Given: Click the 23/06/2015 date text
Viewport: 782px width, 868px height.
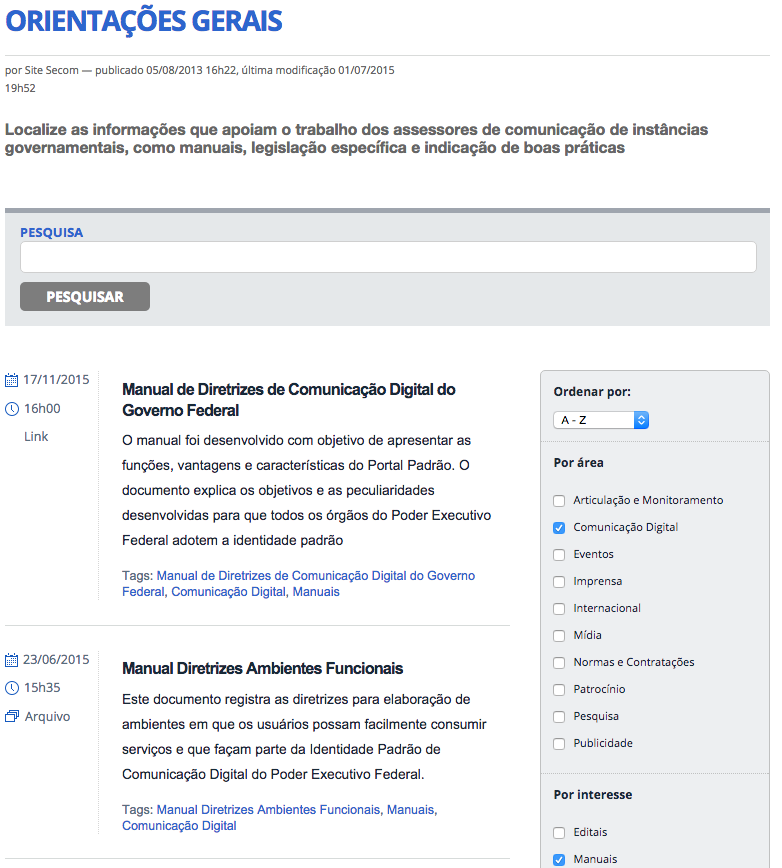Looking at the screenshot, I should (x=56, y=660).
